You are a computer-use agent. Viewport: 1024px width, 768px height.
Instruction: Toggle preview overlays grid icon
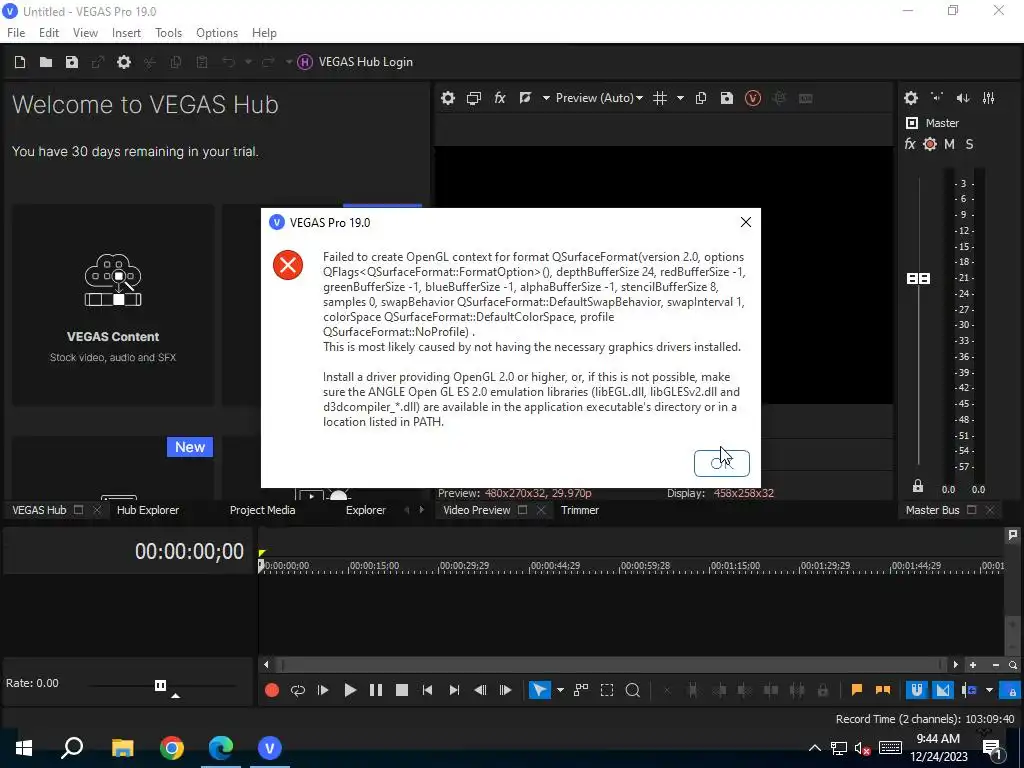point(660,98)
